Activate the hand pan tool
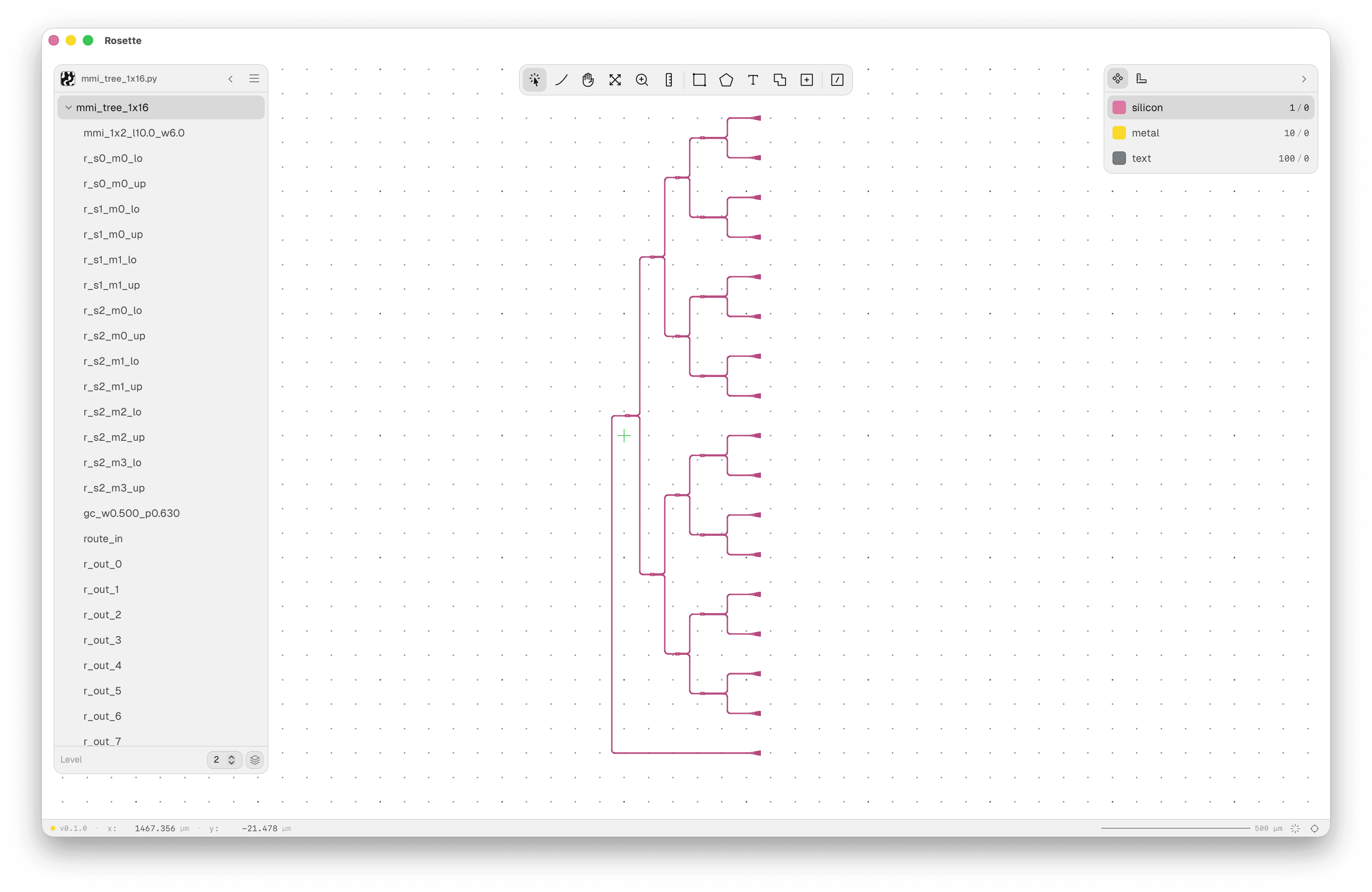1372x892 pixels. [x=588, y=79]
